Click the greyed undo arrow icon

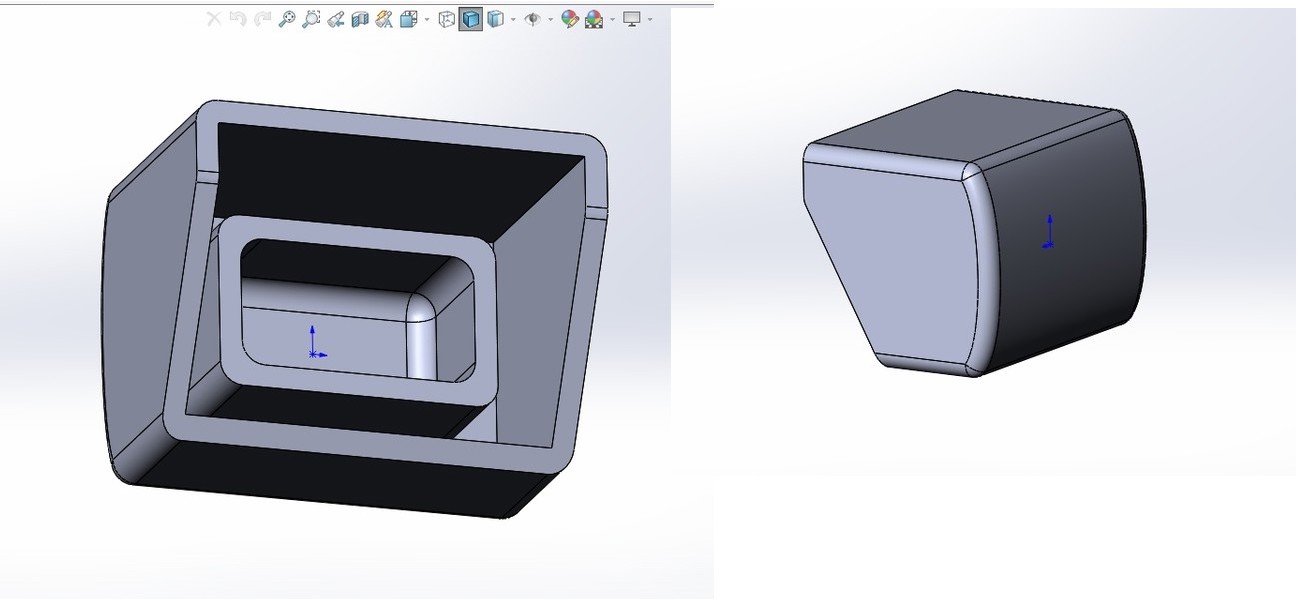[x=238, y=19]
